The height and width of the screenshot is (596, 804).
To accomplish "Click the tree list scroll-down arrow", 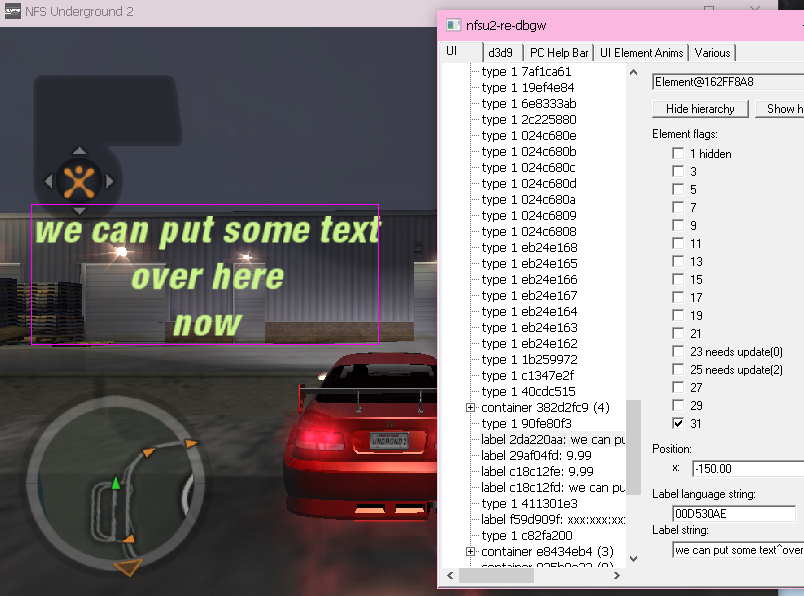I will click(632, 558).
